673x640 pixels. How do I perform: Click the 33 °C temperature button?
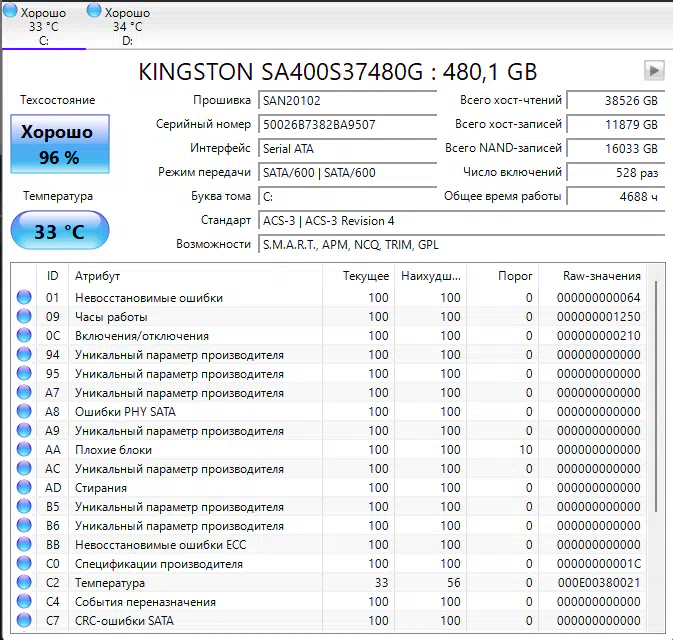tap(59, 232)
